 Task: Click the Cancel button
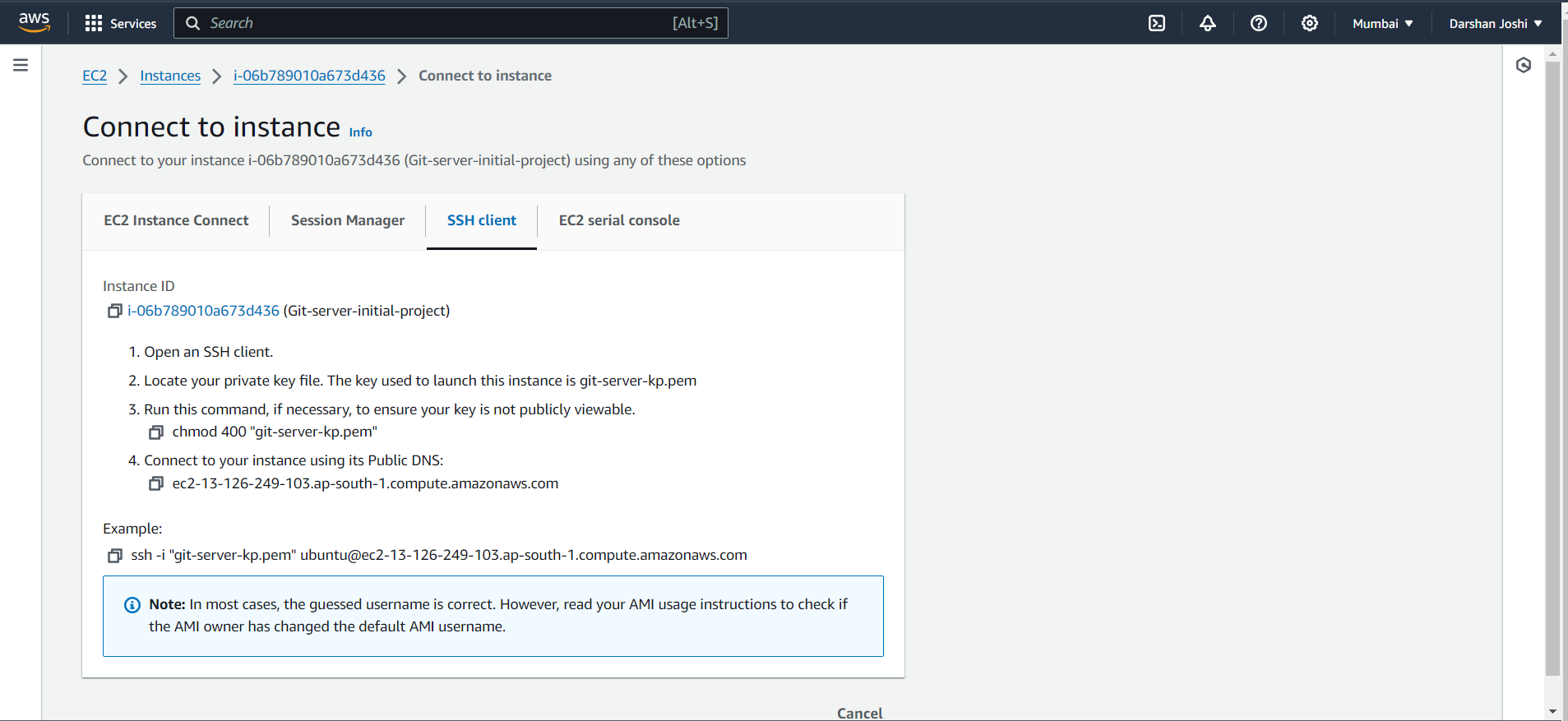pos(860,713)
